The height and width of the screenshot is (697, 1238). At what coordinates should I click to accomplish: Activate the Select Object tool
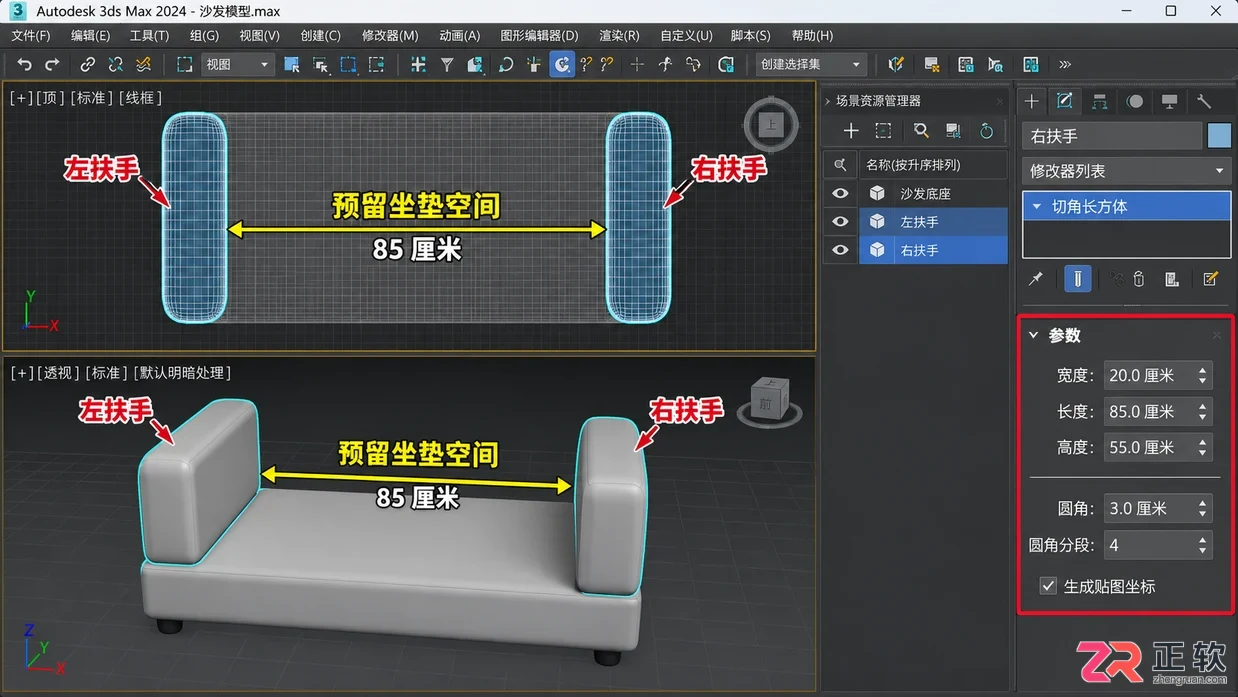click(x=292, y=64)
